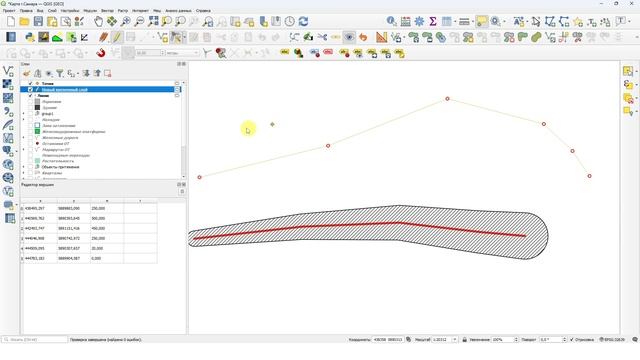Image resolution: width=640 pixels, height=360 pixels.
Task: Remove selected layer icon in Layers panel
Action: click(x=108, y=73)
